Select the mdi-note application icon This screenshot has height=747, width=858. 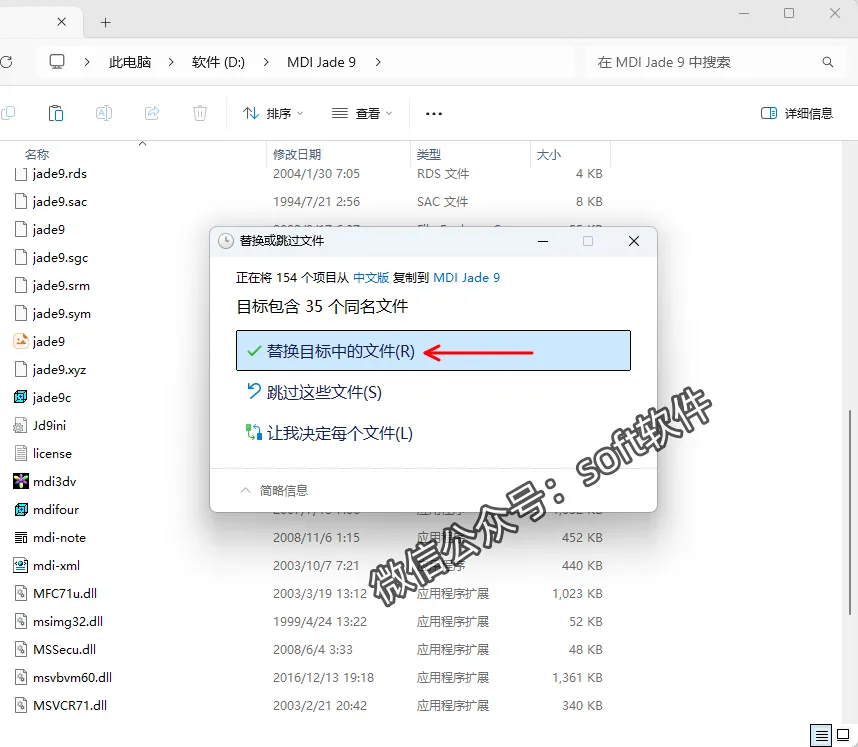pyautogui.click(x=20, y=537)
